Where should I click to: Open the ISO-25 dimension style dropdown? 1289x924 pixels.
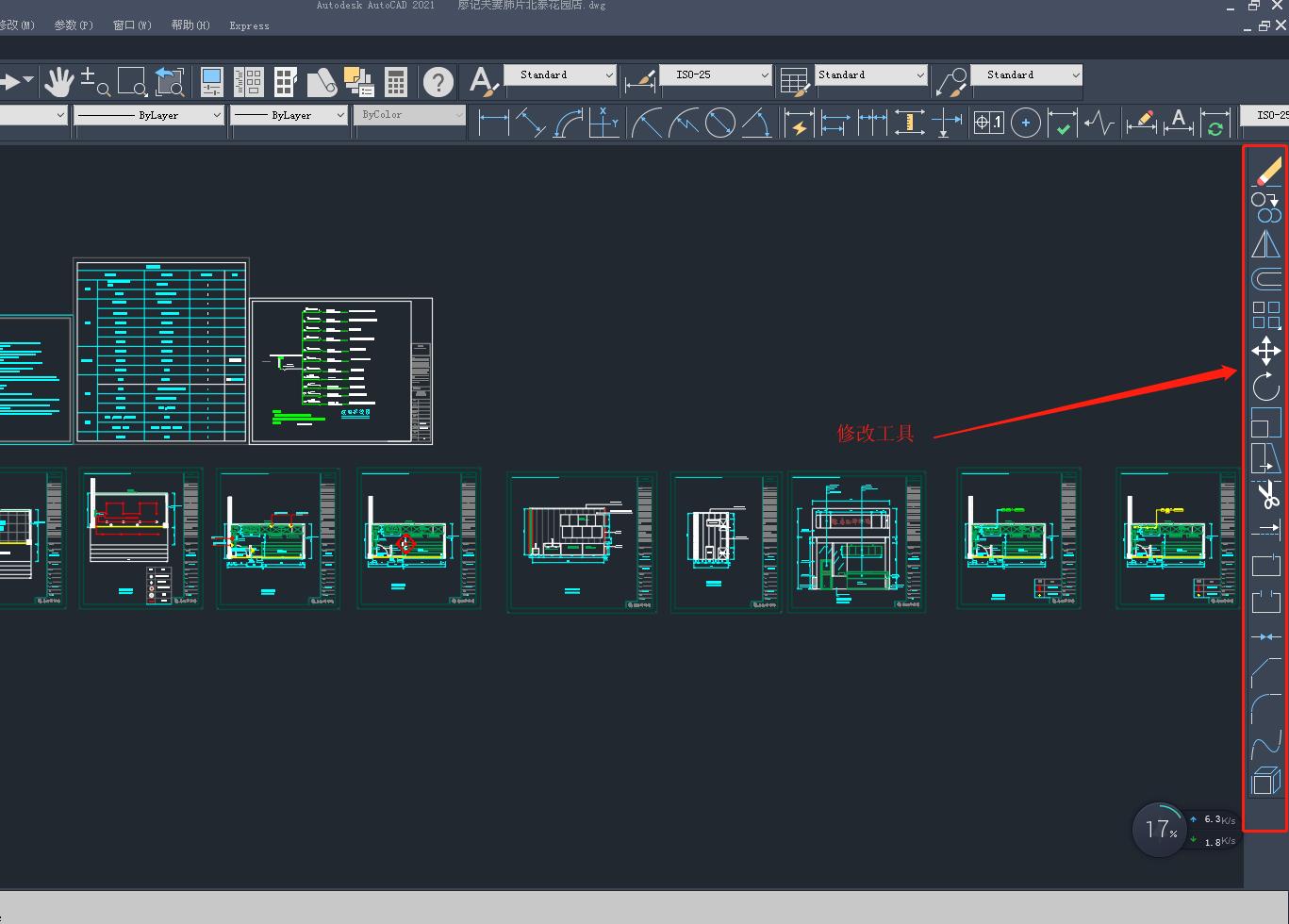pyautogui.click(x=715, y=74)
